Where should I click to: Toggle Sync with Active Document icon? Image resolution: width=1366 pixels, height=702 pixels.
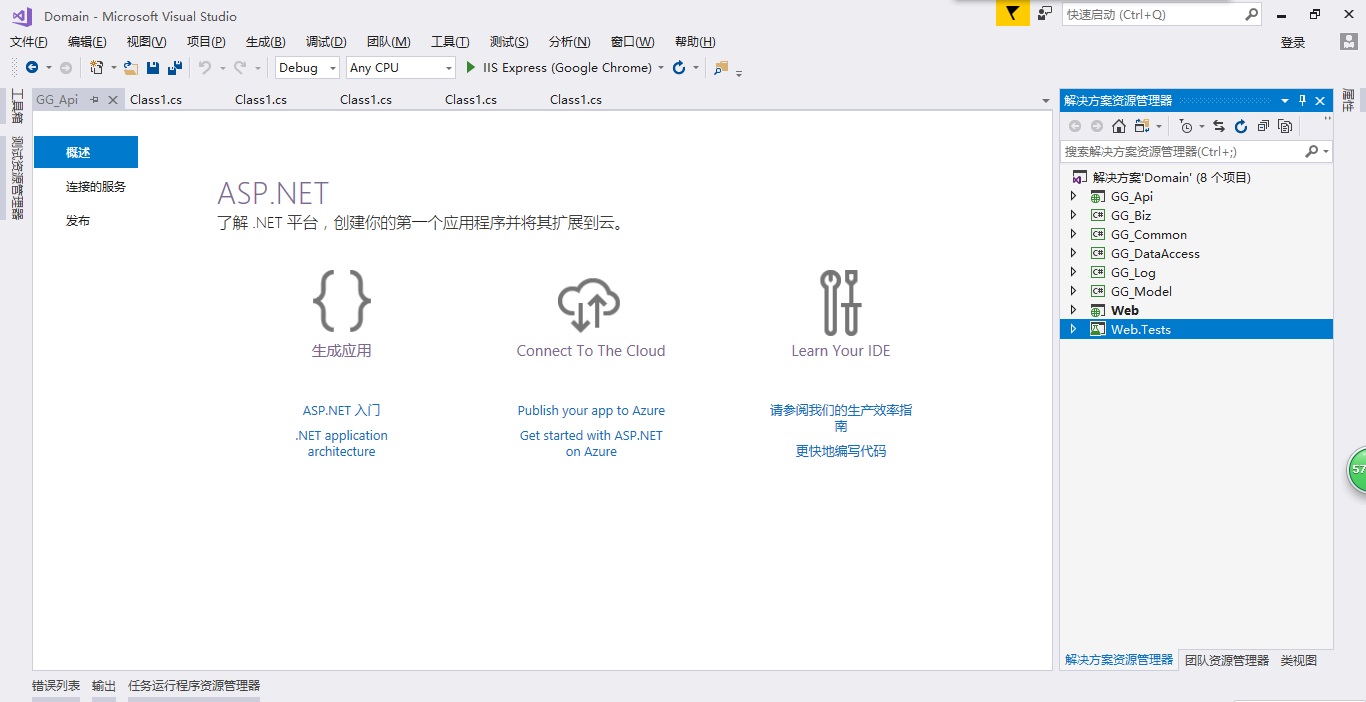click(1219, 126)
